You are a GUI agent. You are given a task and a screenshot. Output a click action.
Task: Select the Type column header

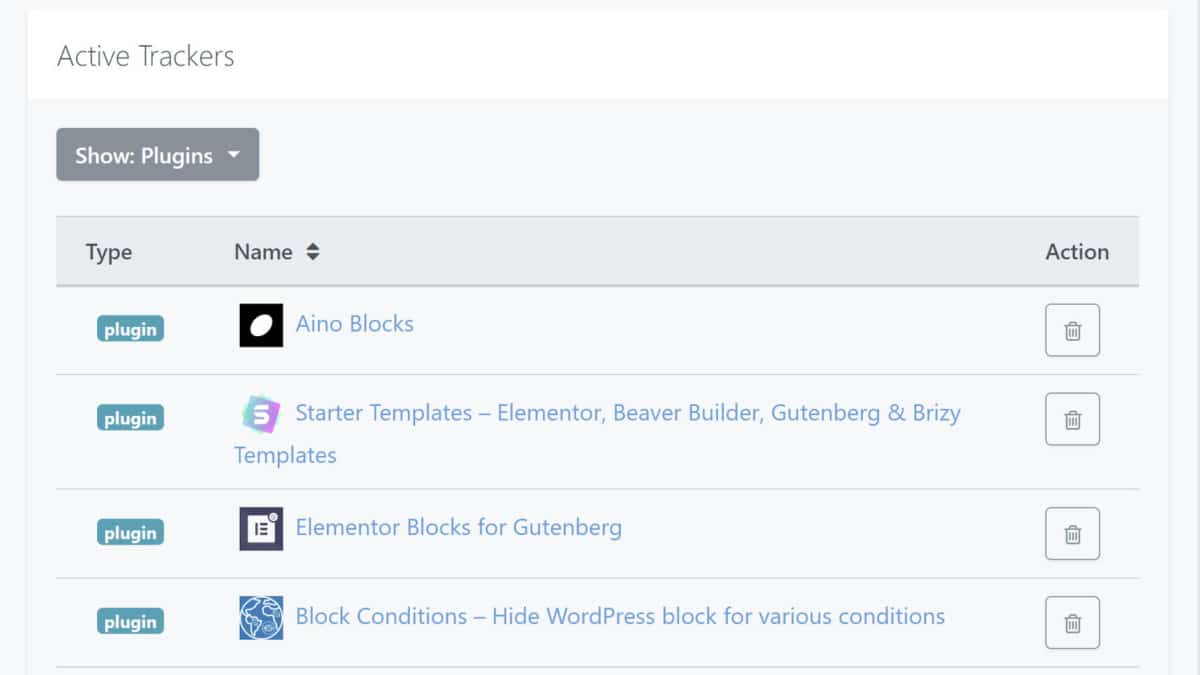[108, 252]
